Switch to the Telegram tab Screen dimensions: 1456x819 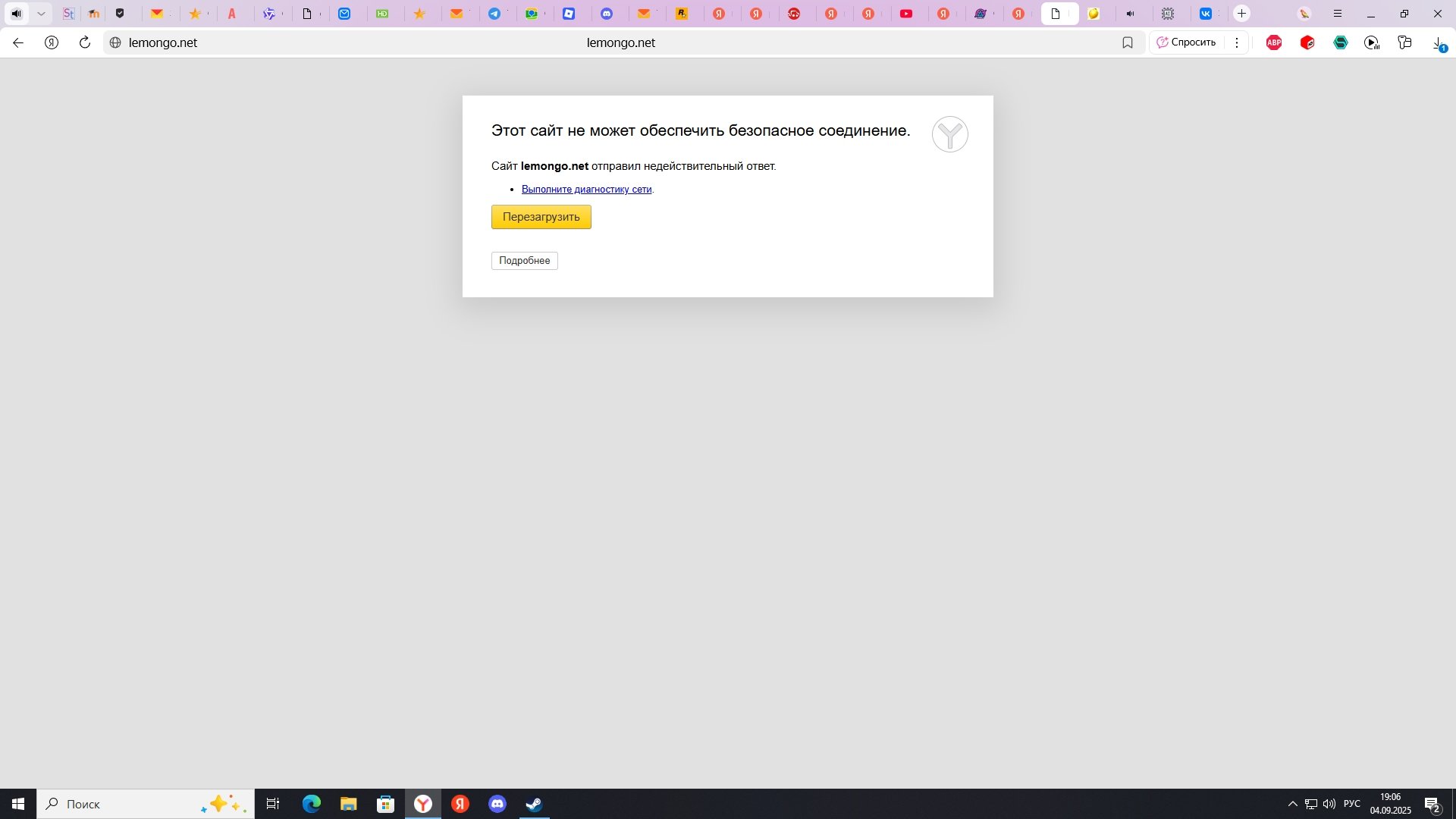(494, 14)
